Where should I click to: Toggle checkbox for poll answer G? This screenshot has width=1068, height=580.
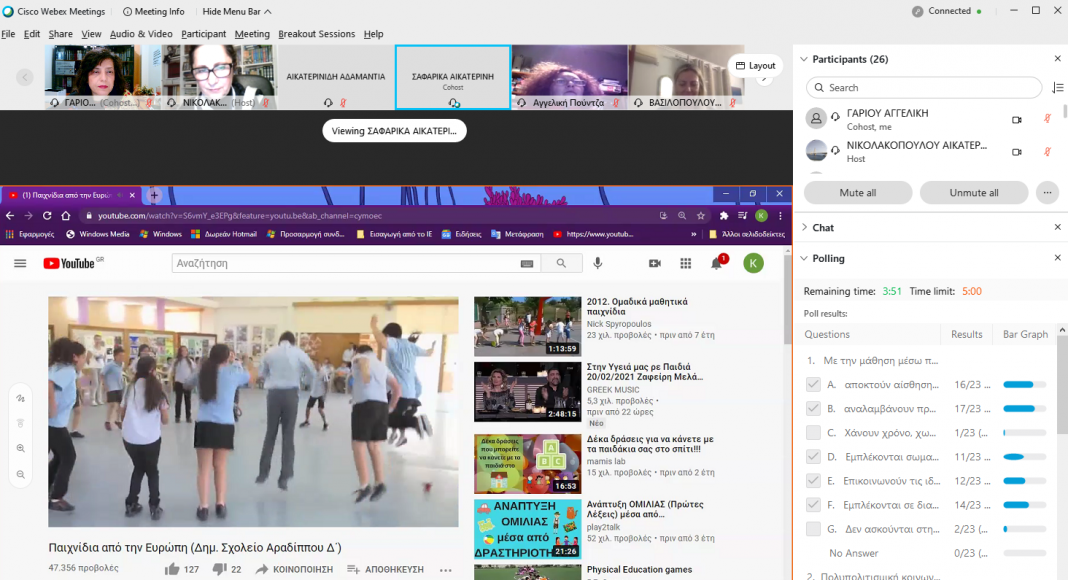(813, 528)
